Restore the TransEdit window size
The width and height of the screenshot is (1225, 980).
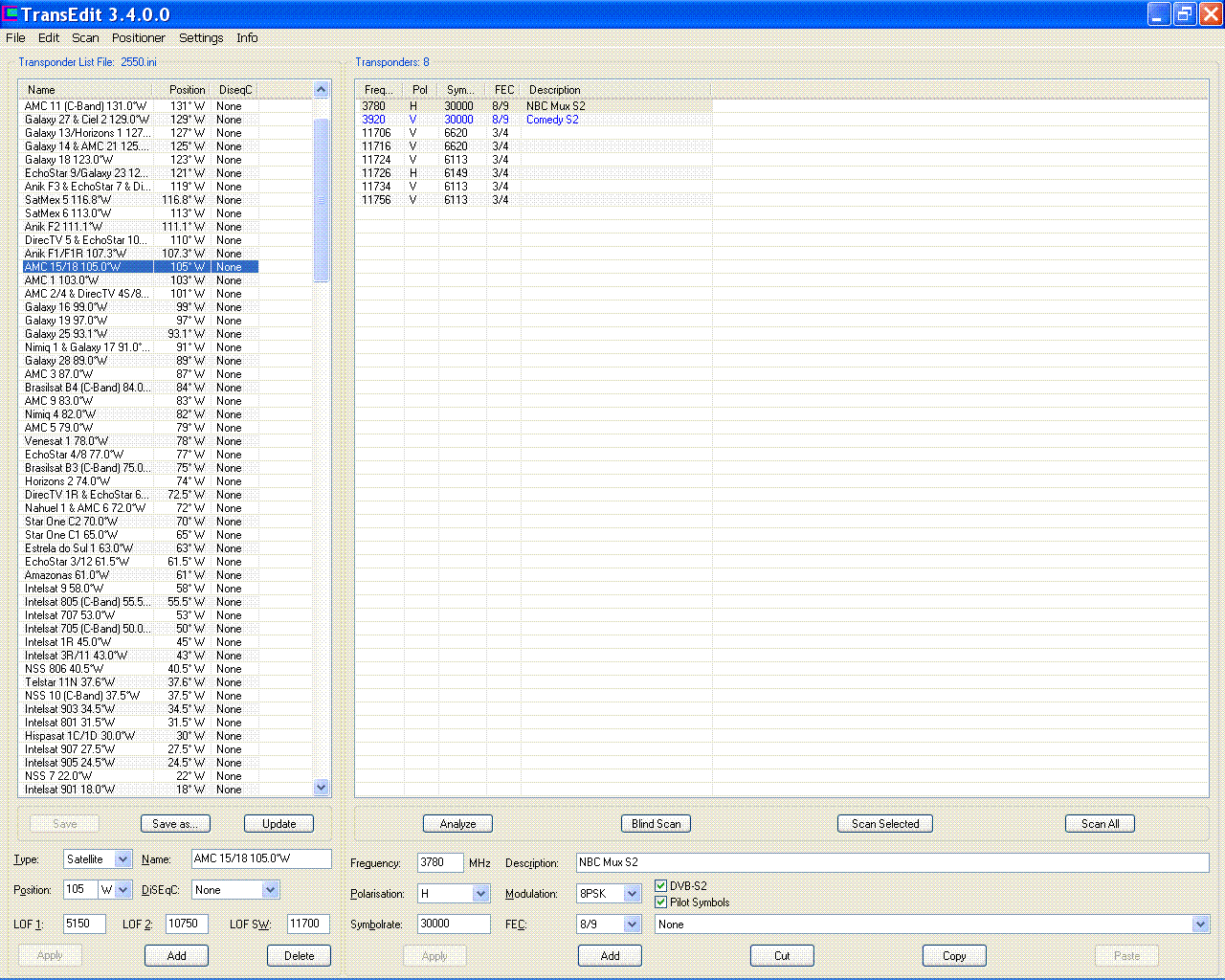(1185, 14)
